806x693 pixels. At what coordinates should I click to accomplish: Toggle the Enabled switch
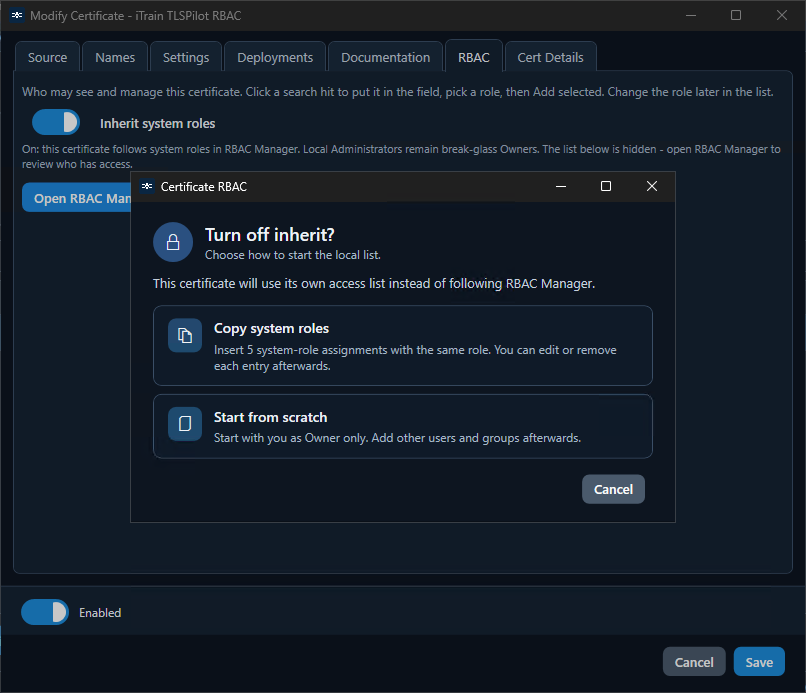tap(45, 612)
